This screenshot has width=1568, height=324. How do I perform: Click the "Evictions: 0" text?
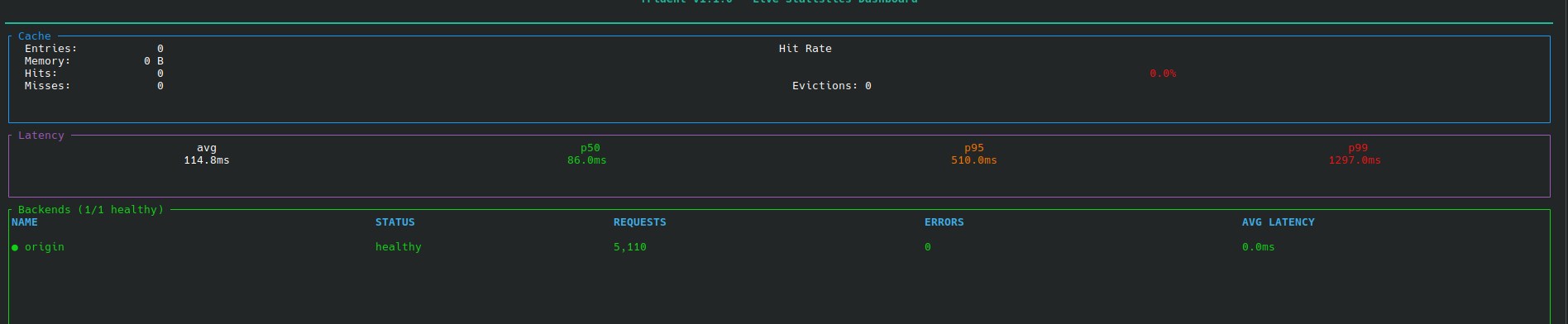coord(832,86)
